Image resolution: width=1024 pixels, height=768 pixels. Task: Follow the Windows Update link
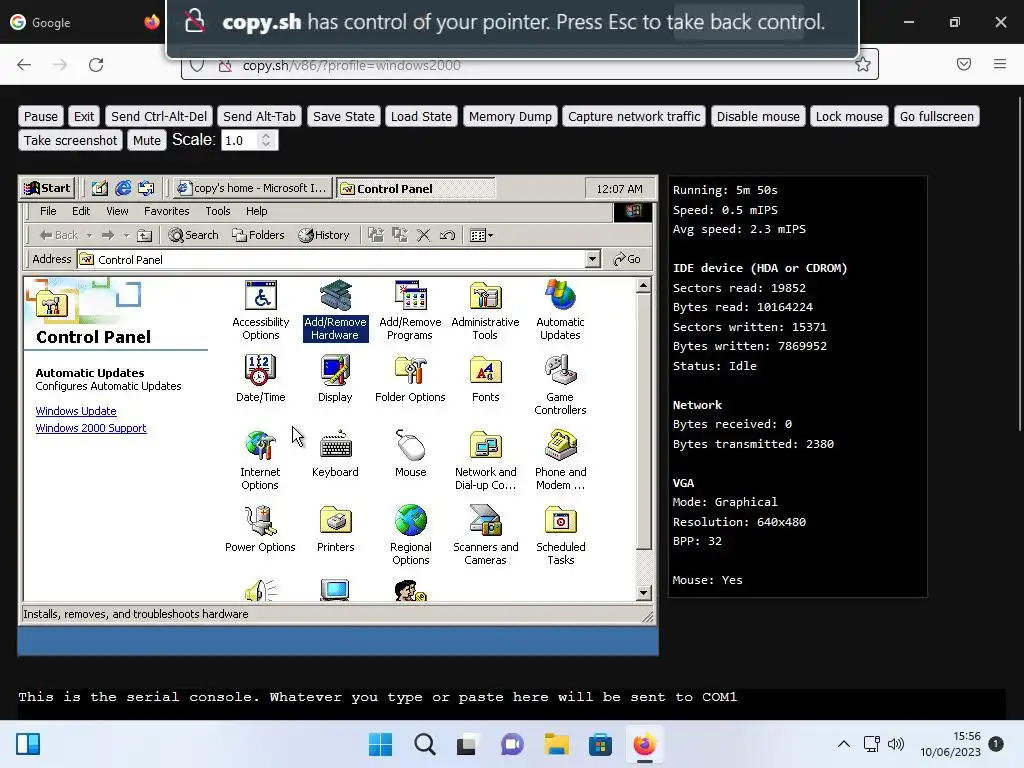(76, 411)
